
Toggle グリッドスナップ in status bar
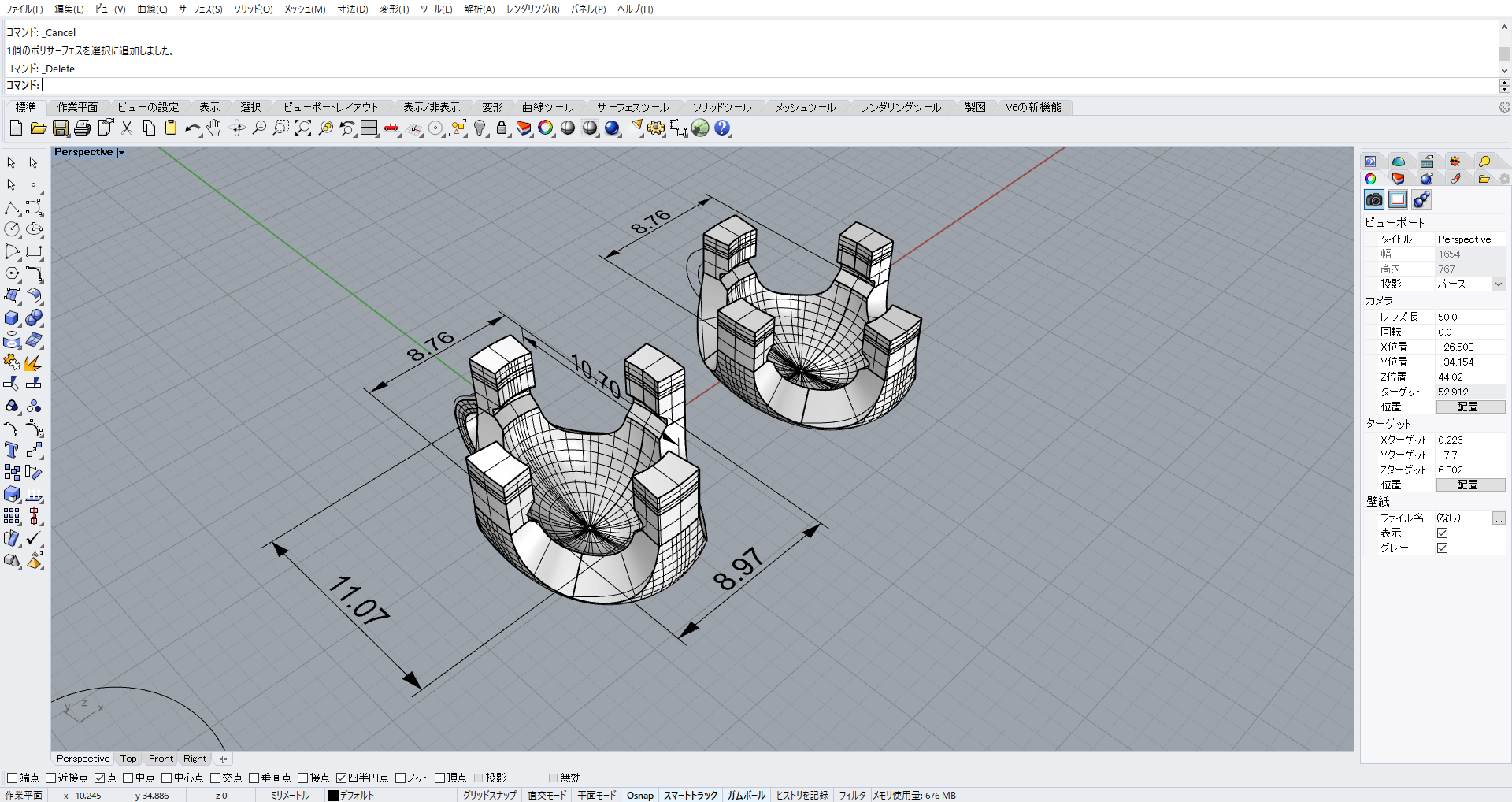coord(489,796)
